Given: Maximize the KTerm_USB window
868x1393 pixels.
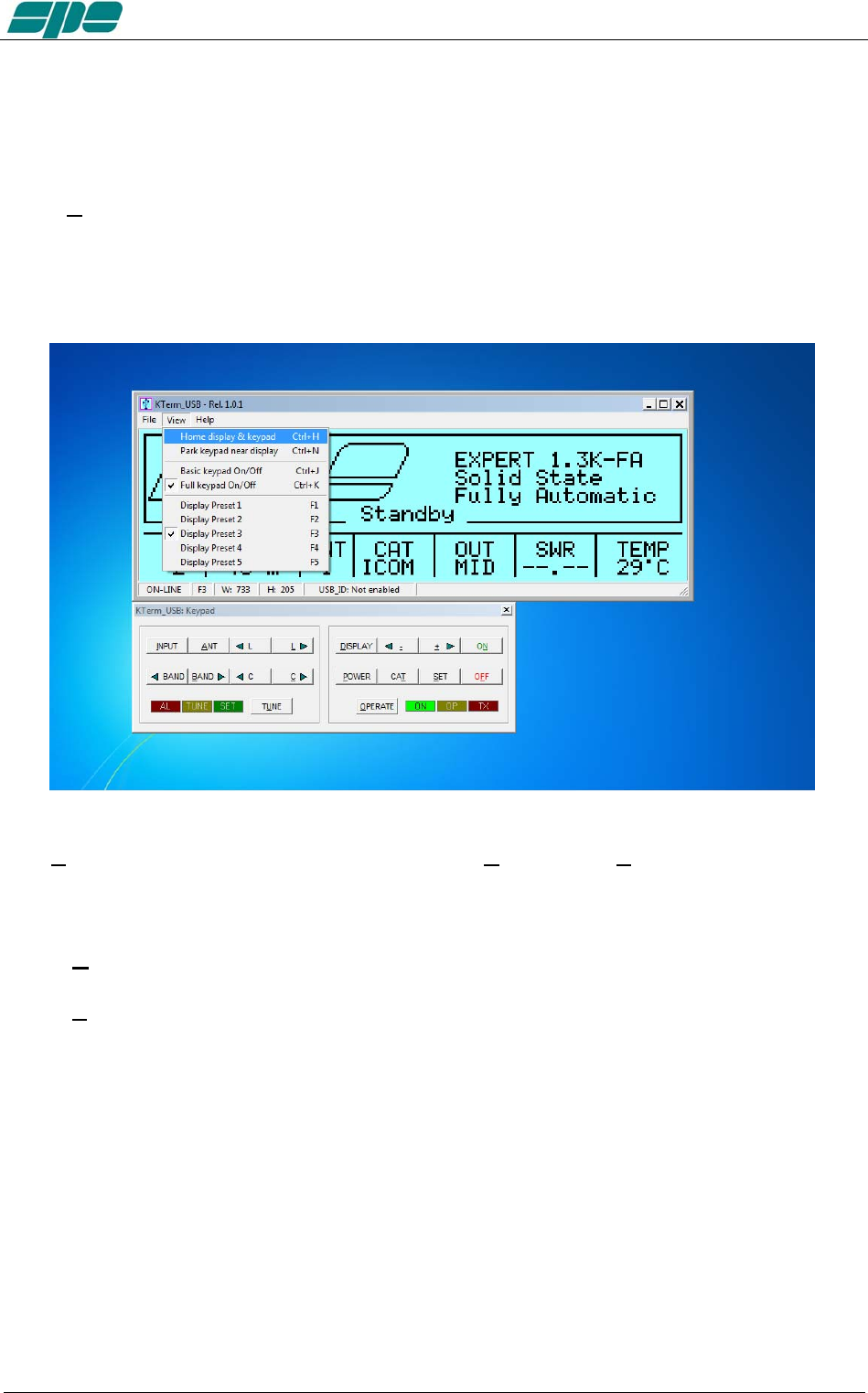Looking at the screenshot, I should coord(664,403).
